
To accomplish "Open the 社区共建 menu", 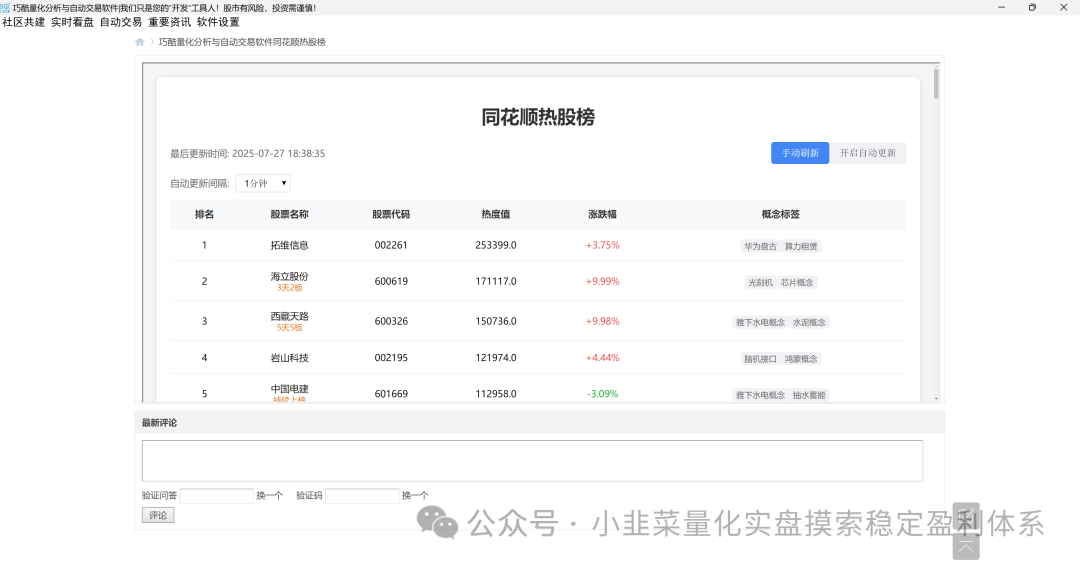I will (23, 22).
